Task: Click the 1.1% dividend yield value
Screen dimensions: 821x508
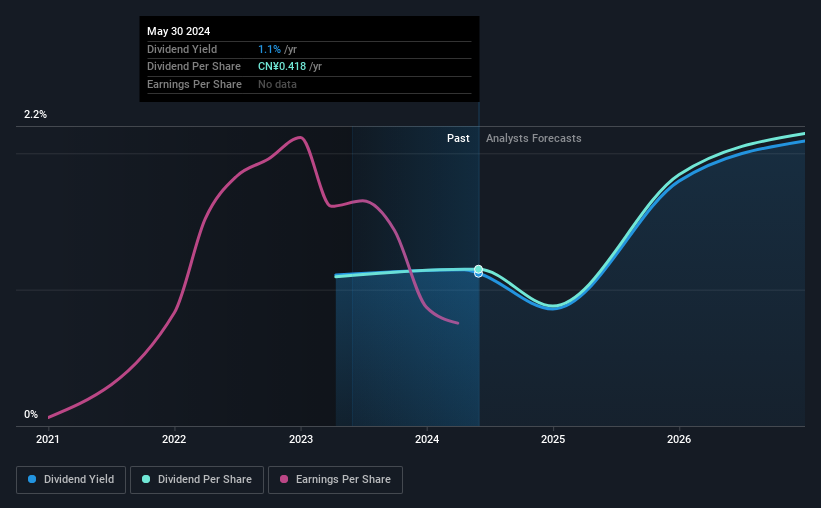Action: coord(269,49)
